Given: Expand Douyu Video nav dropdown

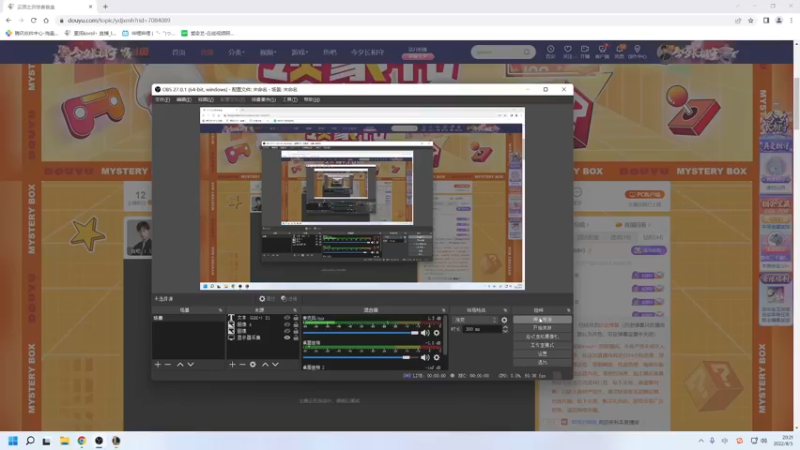Looking at the screenshot, I should coord(268,52).
